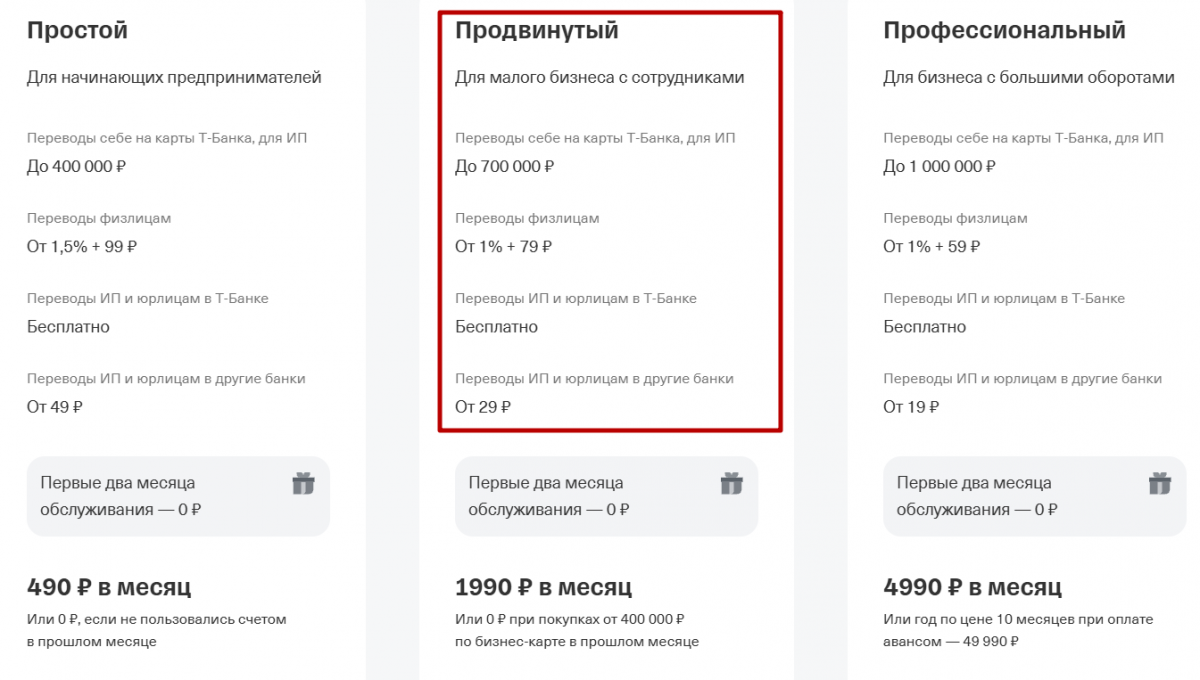Click the gift icon in the Простой plan
Screen dimensions: 1200x680
point(303,484)
